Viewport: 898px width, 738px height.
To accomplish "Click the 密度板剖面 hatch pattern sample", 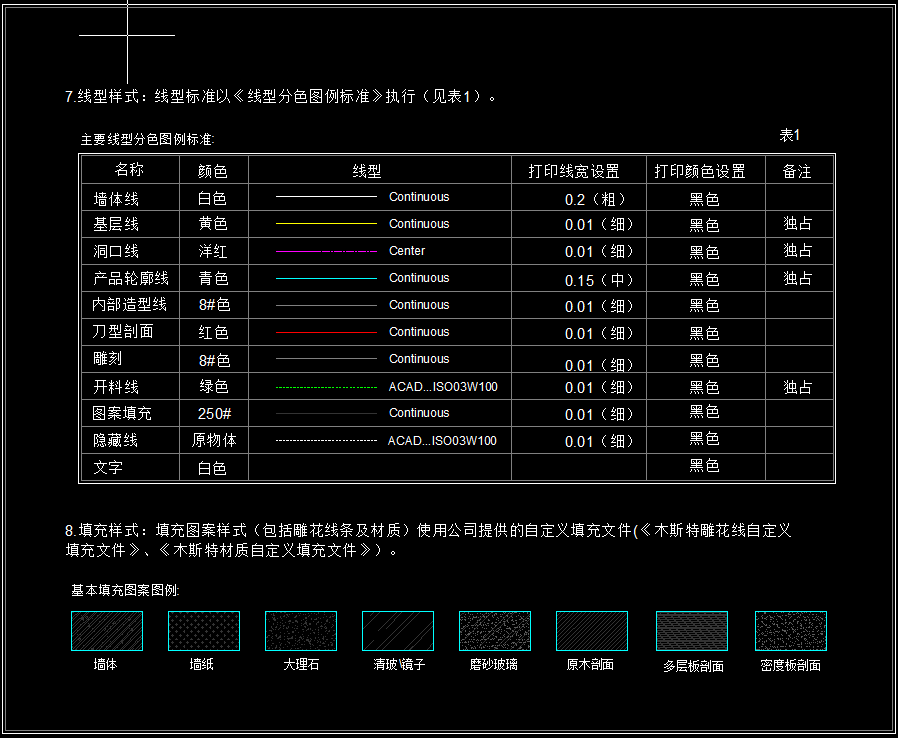I will tap(791, 631).
